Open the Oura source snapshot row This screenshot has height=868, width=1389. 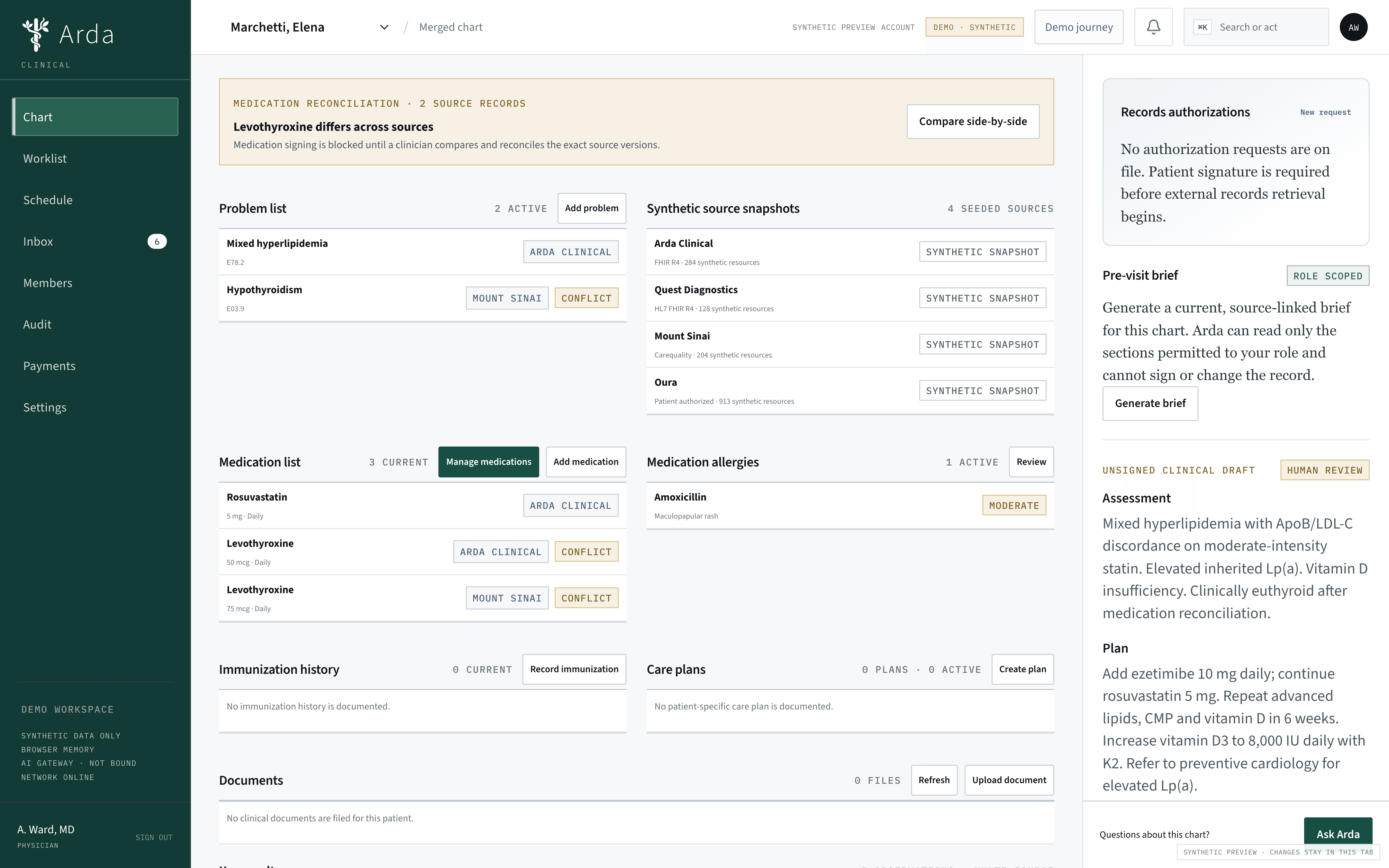pyautogui.click(x=850, y=390)
